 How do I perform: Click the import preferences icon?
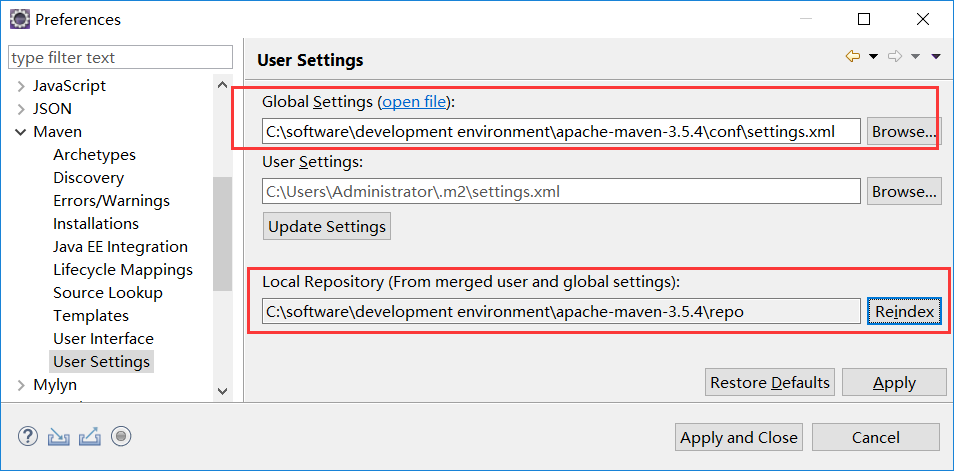[59, 436]
